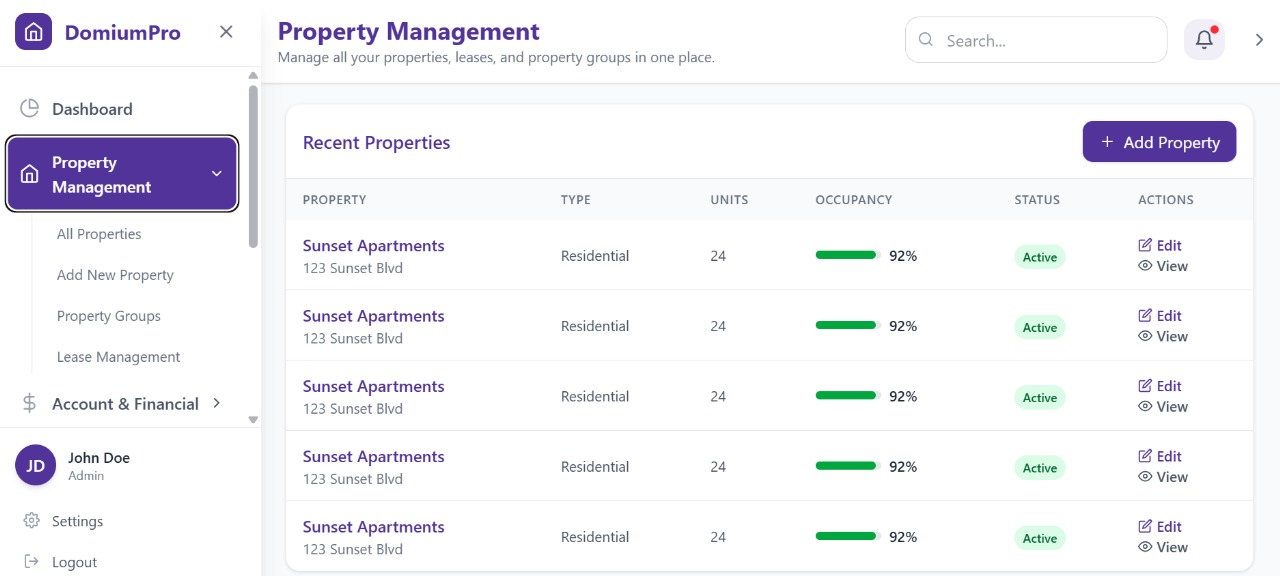
Task: Click the Active status badge on first row
Action: (1039, 257)
